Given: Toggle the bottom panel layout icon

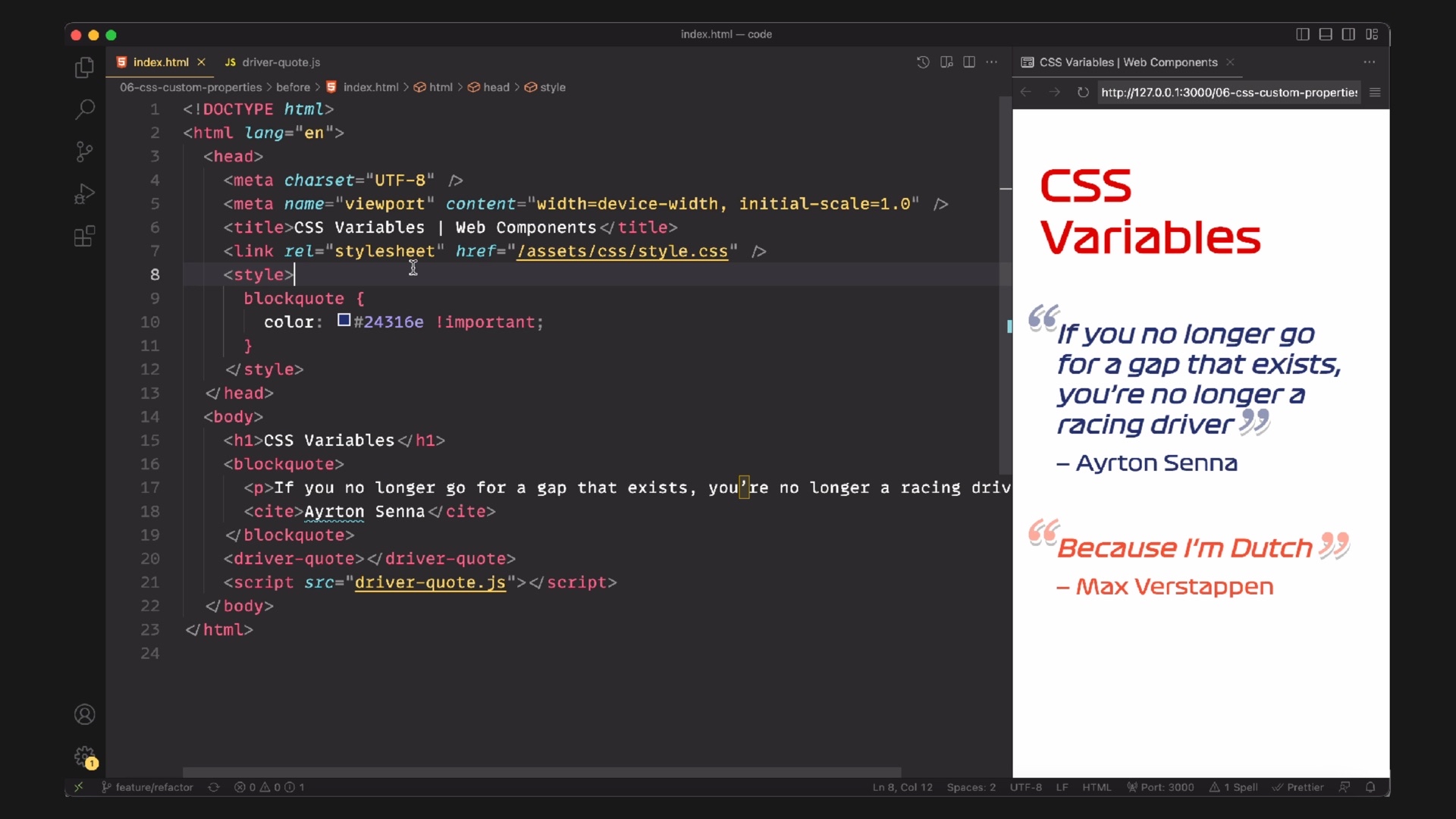Looking at the screenshot, I should coord(1325,34).
